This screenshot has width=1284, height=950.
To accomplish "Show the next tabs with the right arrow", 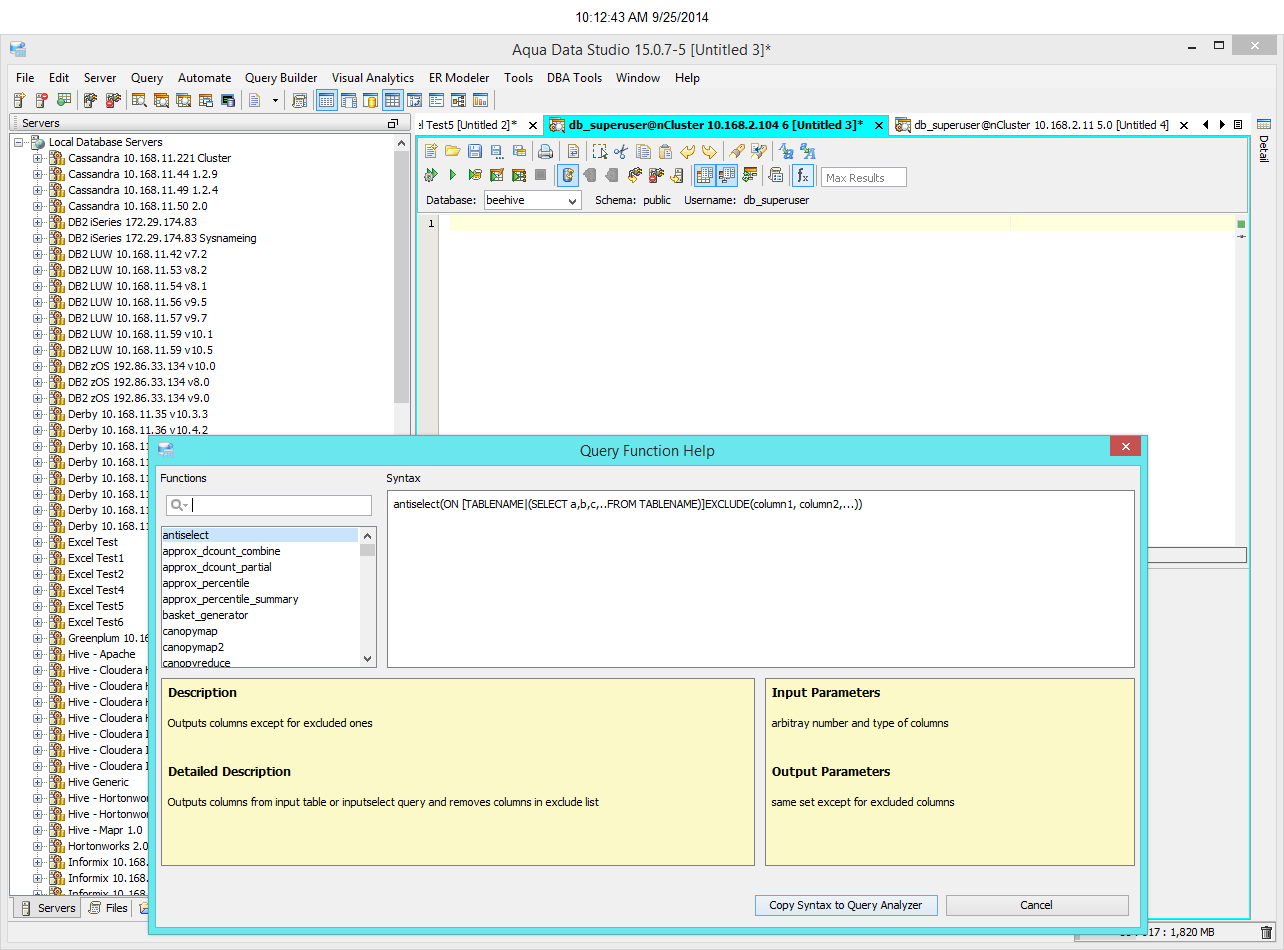I will 1222,125.
